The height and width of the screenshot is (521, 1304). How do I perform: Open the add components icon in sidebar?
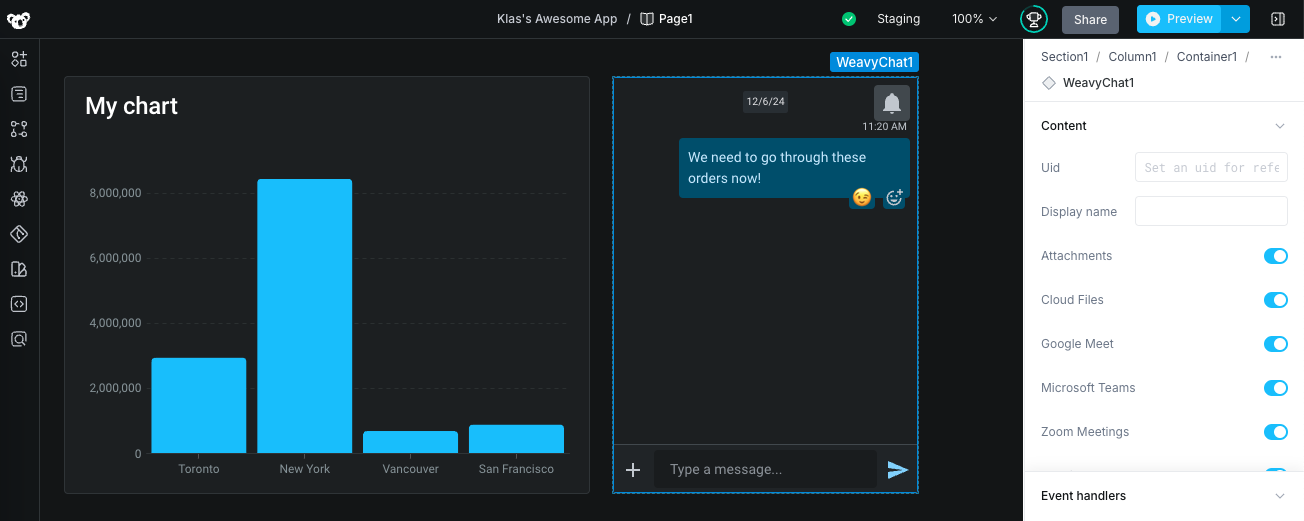[x=19, y=59]
